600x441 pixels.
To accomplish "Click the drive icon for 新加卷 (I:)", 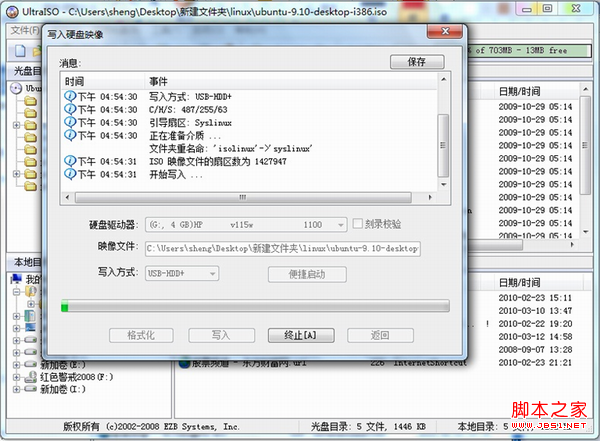I will tap(31, 389).
